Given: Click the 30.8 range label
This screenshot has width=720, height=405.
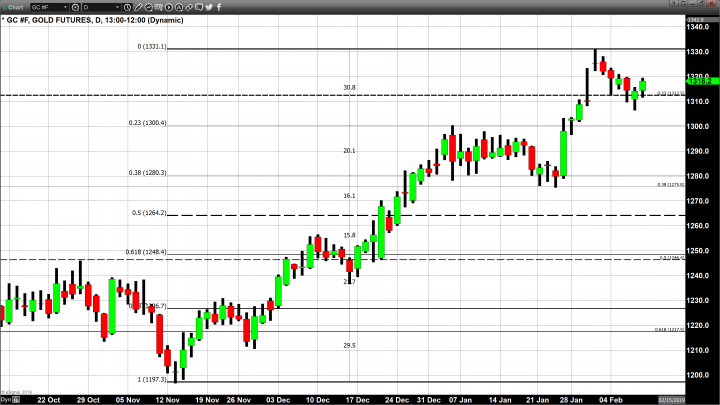Looking at the screenshot, I should [349, 87].
